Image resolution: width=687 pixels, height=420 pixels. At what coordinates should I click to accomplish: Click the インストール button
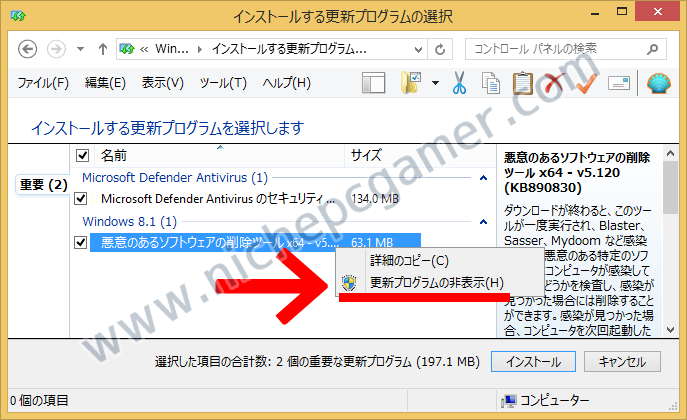click(533, 362)
